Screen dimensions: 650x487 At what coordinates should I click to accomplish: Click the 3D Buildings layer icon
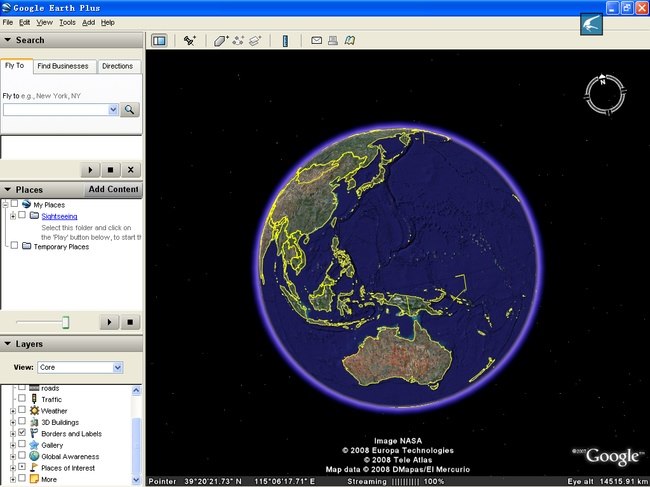34,422
